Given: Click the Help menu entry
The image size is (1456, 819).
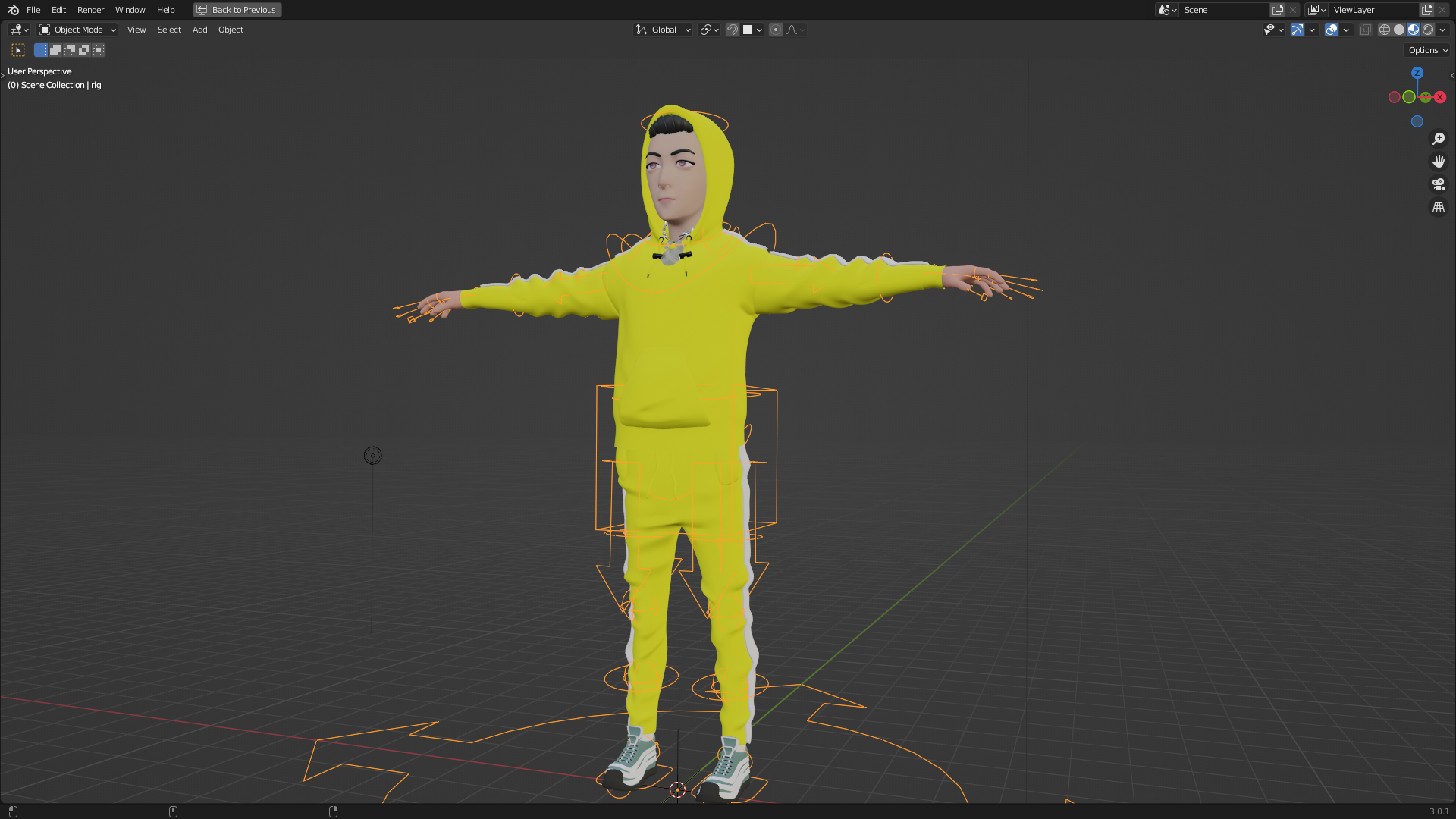Looking at the screenshot, I should pyautogui.click(x=165, y=10).
